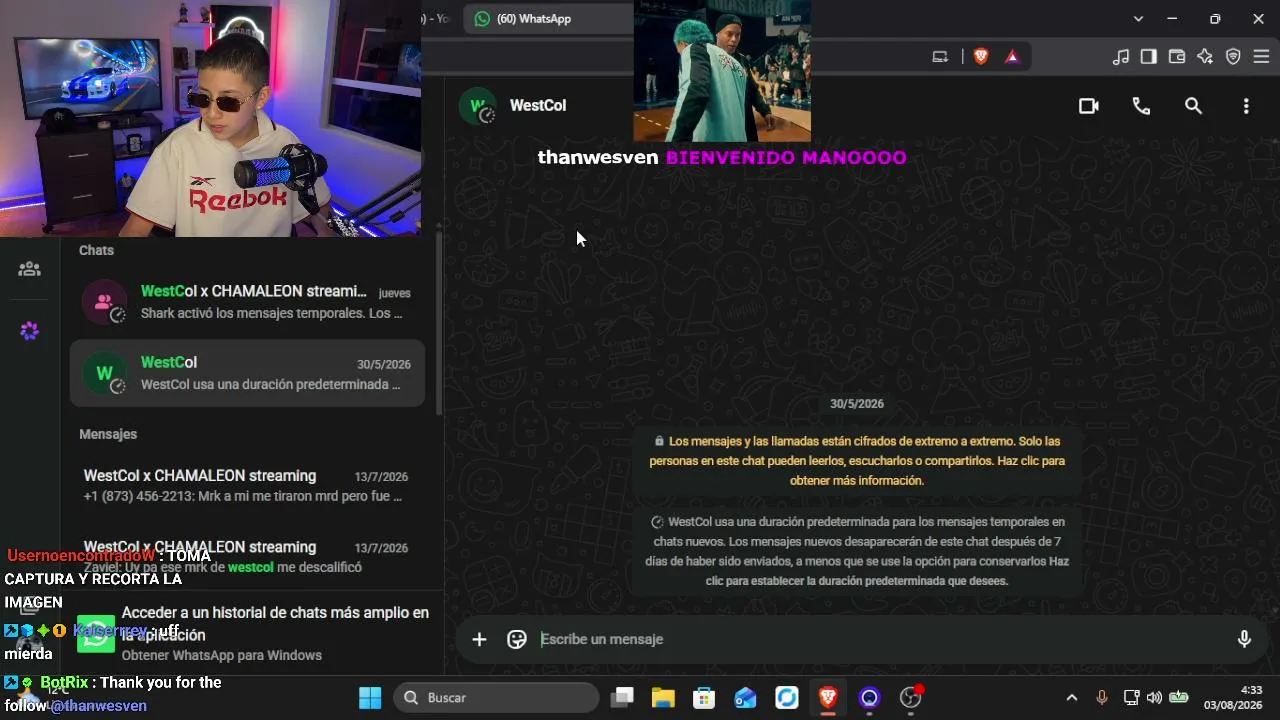Open the WestCol x CHAMALEON streaming group chat
This screenshot has width=1280, height=720.
click(247, 302)
